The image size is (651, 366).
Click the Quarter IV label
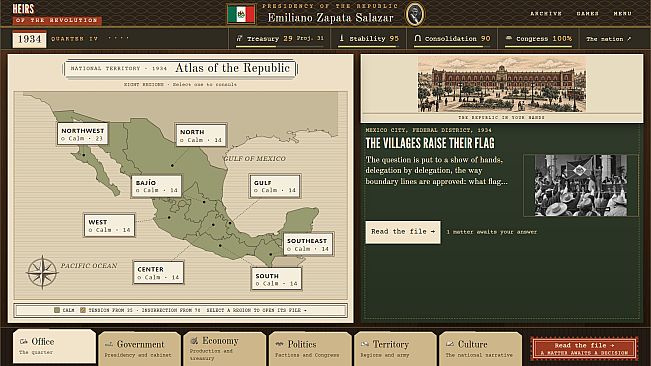74,39
